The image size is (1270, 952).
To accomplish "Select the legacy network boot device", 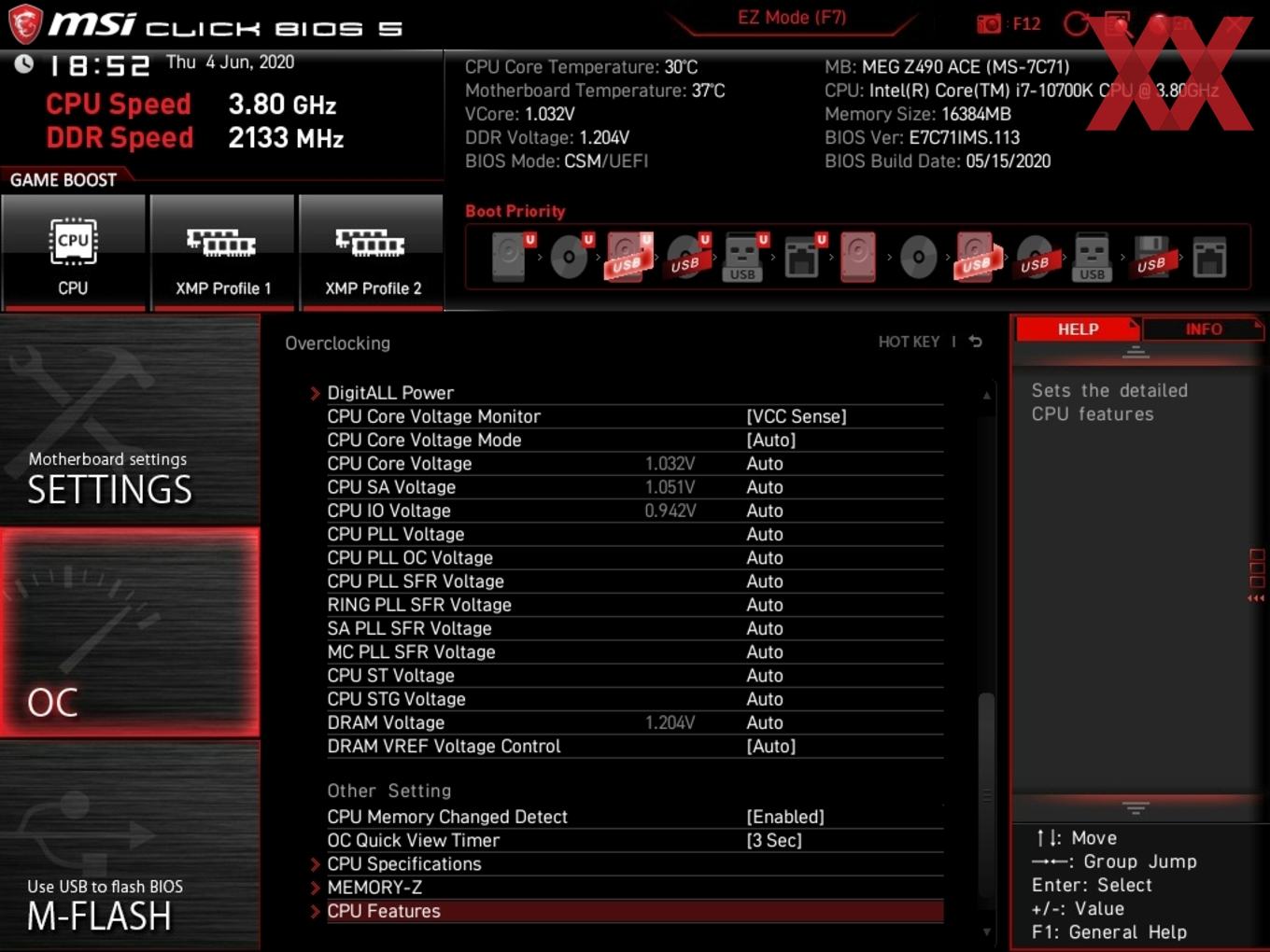I will 1209,256.
